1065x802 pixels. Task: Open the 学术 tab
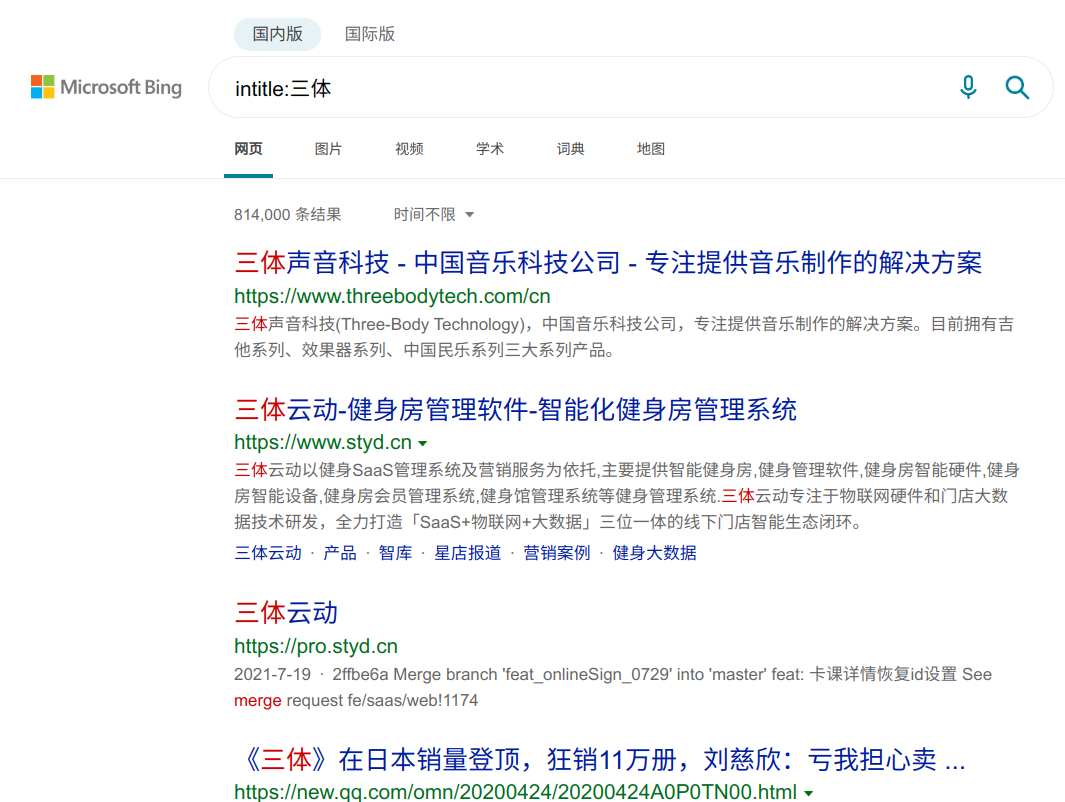coord(490,149)
